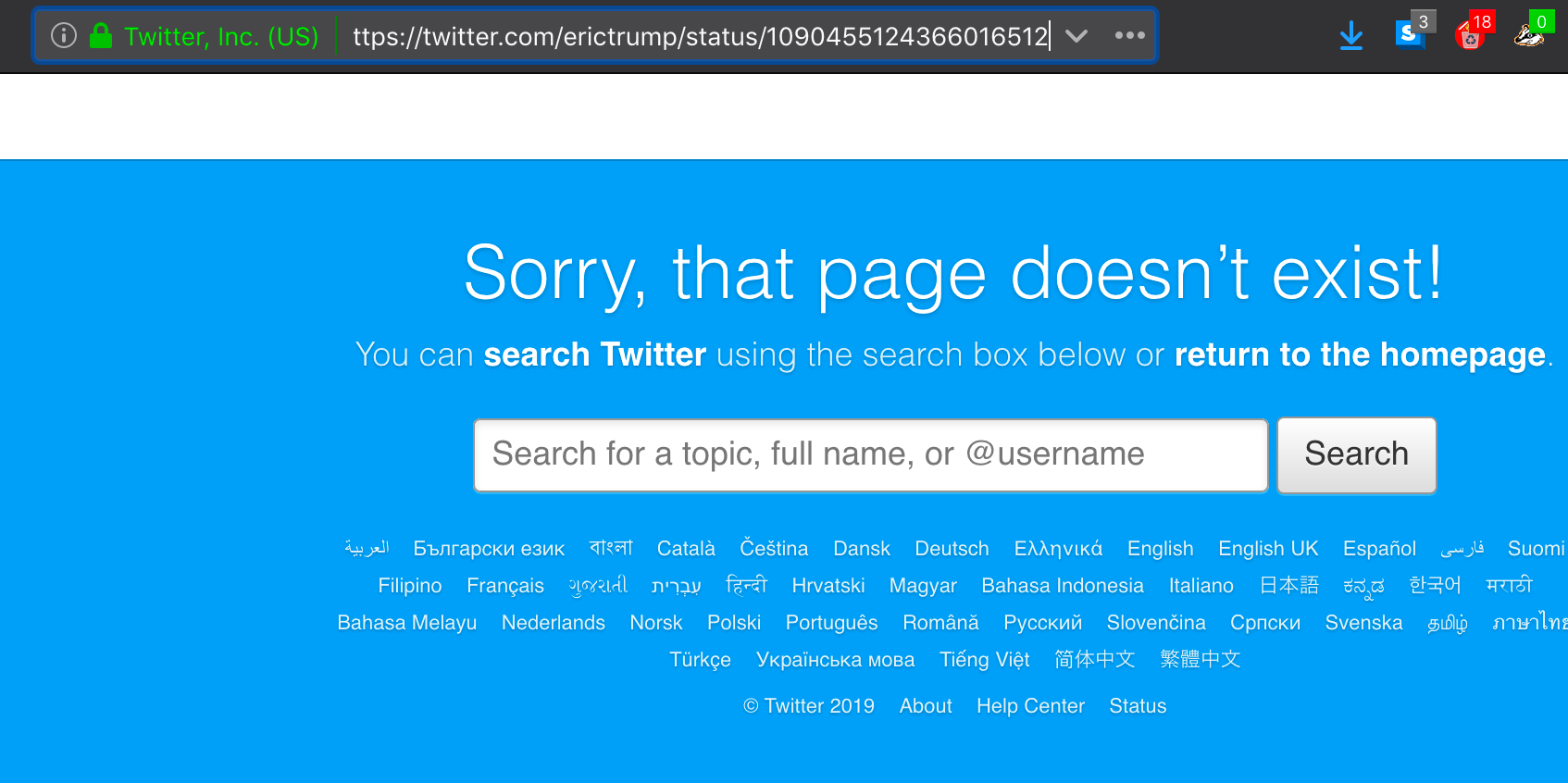Open the About link in footer

[926, 706]
